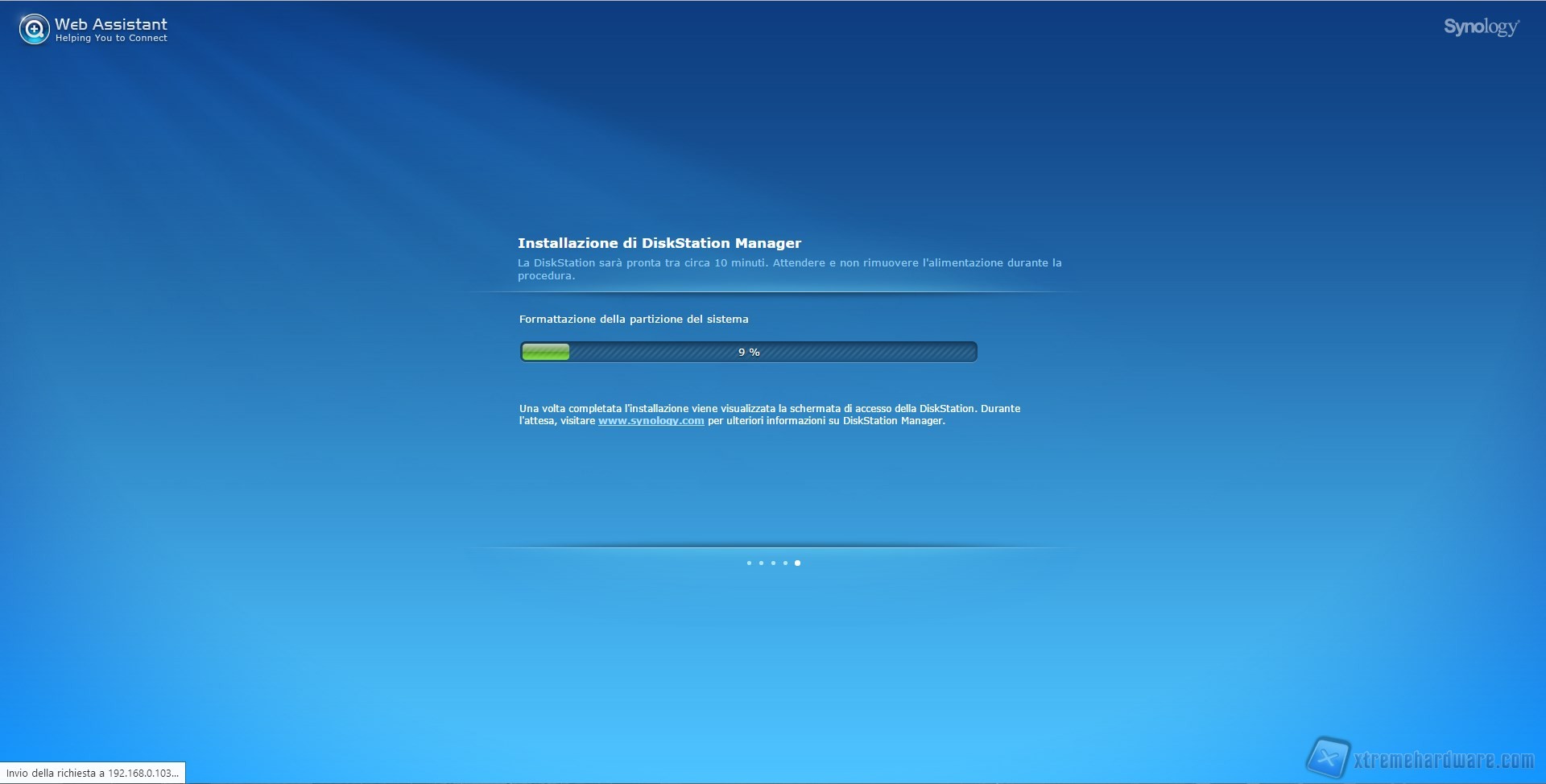Click the 'La DiskStation sarà pronta' description text
The width and height of the screenshot is (1546, 784).
click(x=789, y=263)
